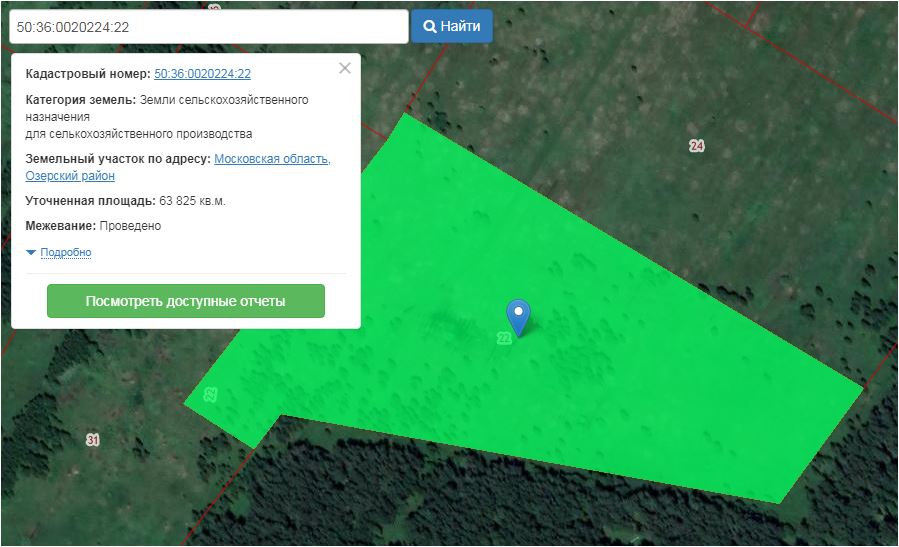899x547 pixels.
Task: Close the cadastral info popup
Action: click(x=345, y=68)
